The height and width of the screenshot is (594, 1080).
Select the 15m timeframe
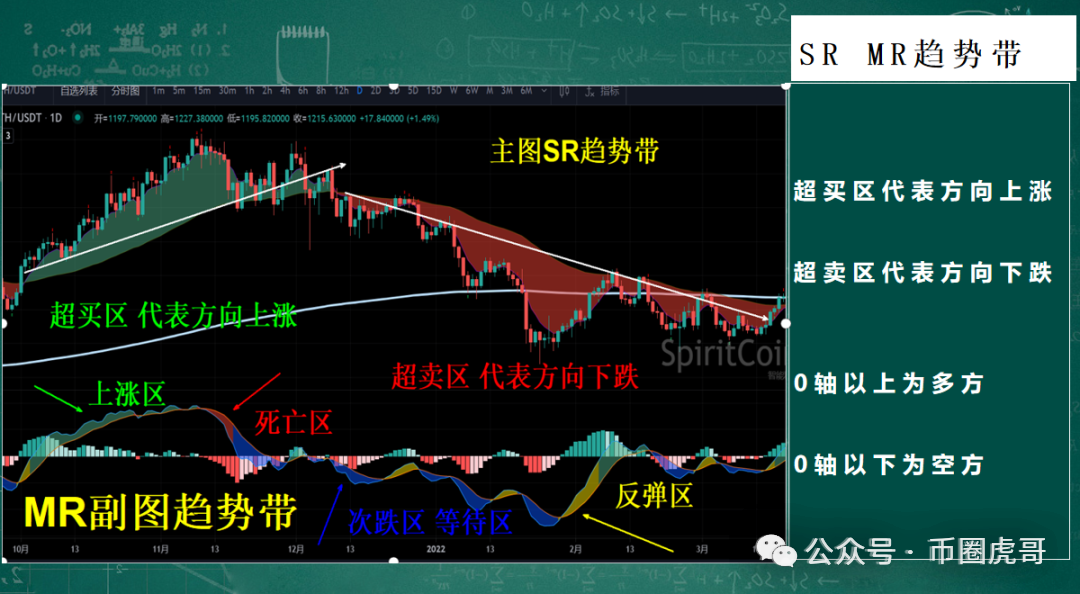pos(202,91)
